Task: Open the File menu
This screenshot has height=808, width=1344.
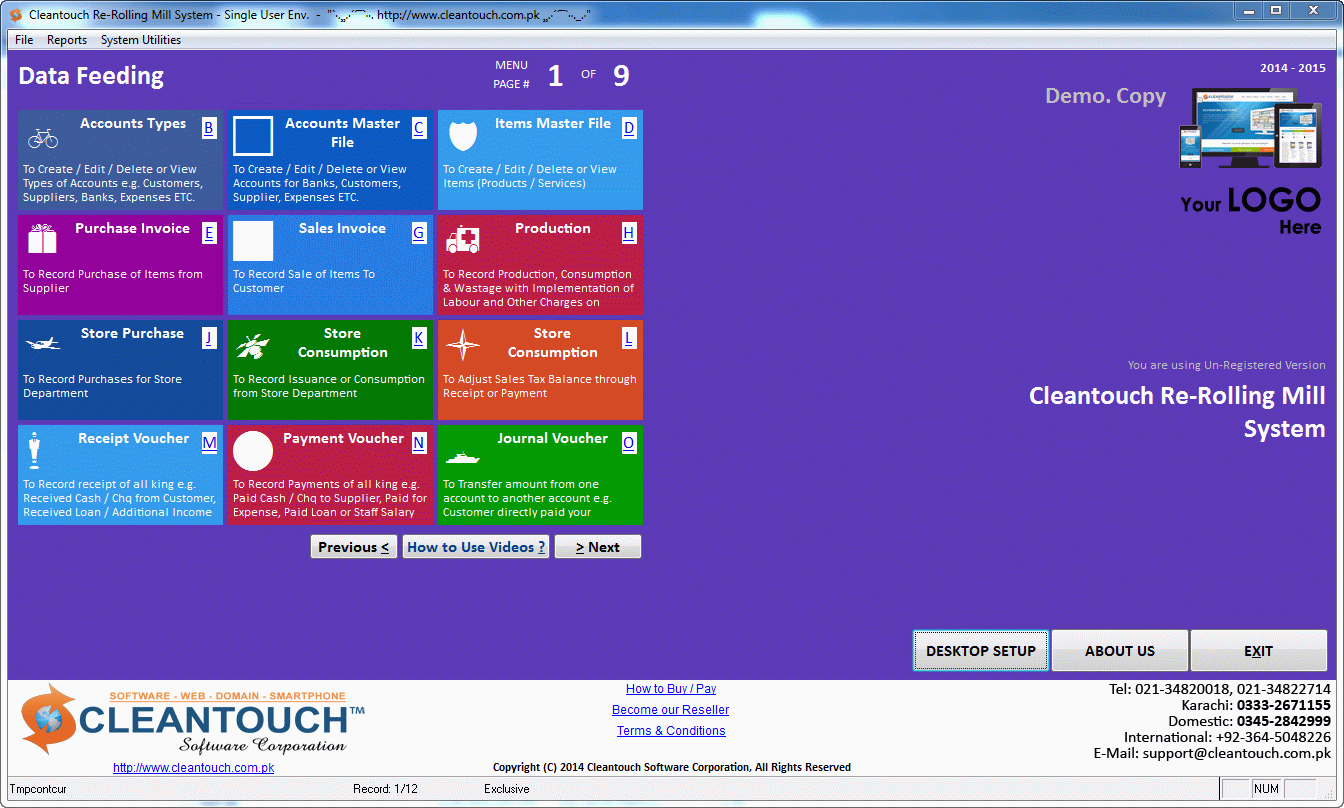Action: (24, 40)
